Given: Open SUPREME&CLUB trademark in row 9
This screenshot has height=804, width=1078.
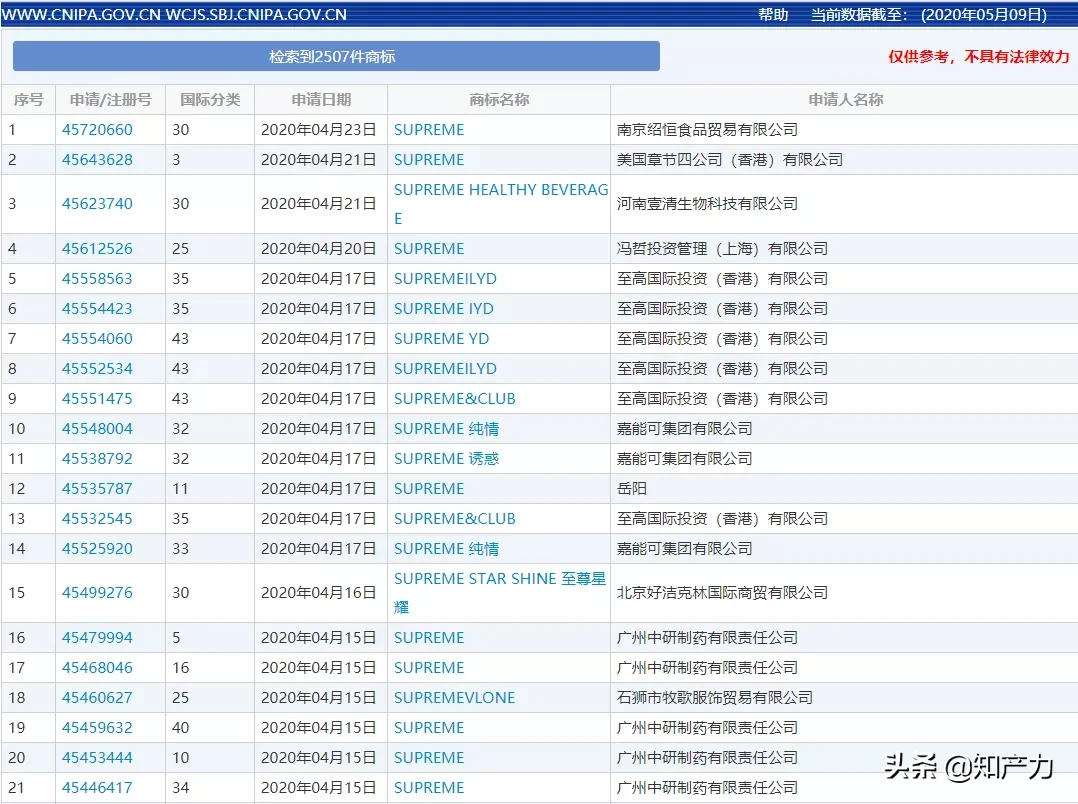Looking at the screenshot, I should (x=454, y=398).
